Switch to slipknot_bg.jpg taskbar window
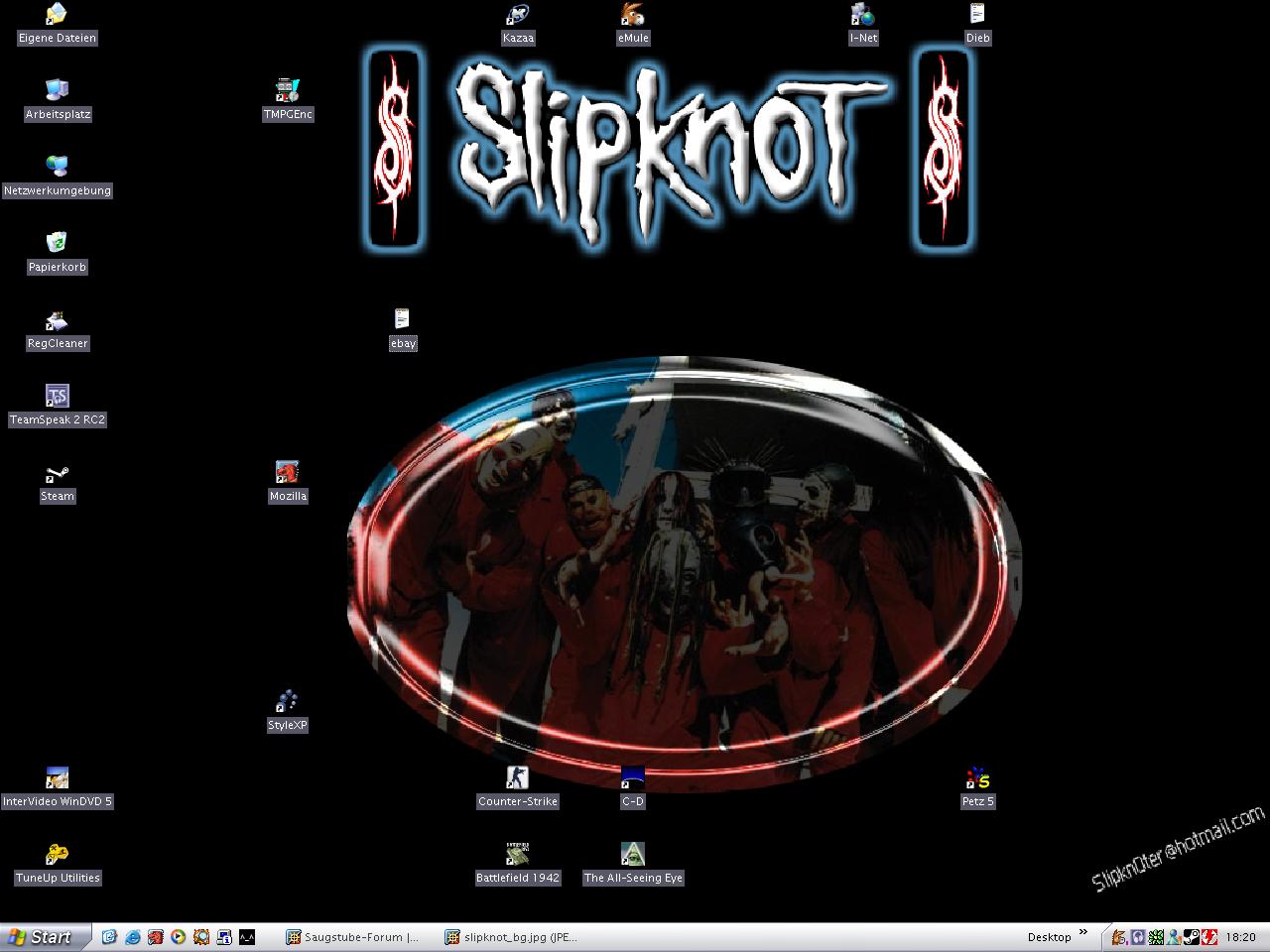This screenshot has height=952, width=1270. pyautogui.click(x=512, y=937)
